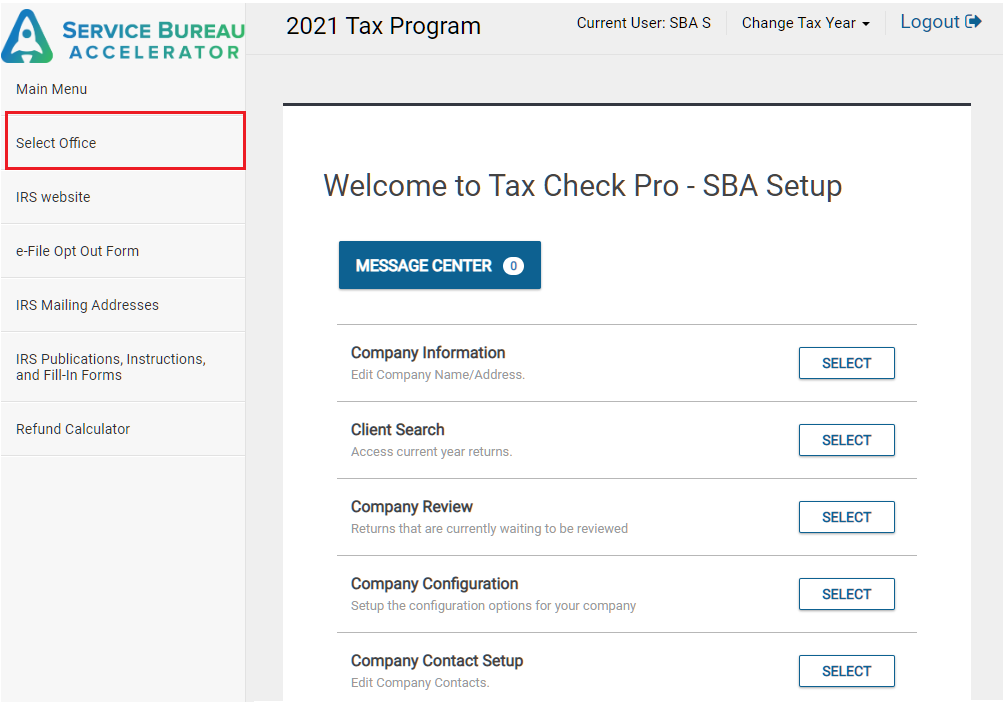This screenshot has height=707, width=1003.
Task: Choose Select Office in the sidebar
Action: 57,143
